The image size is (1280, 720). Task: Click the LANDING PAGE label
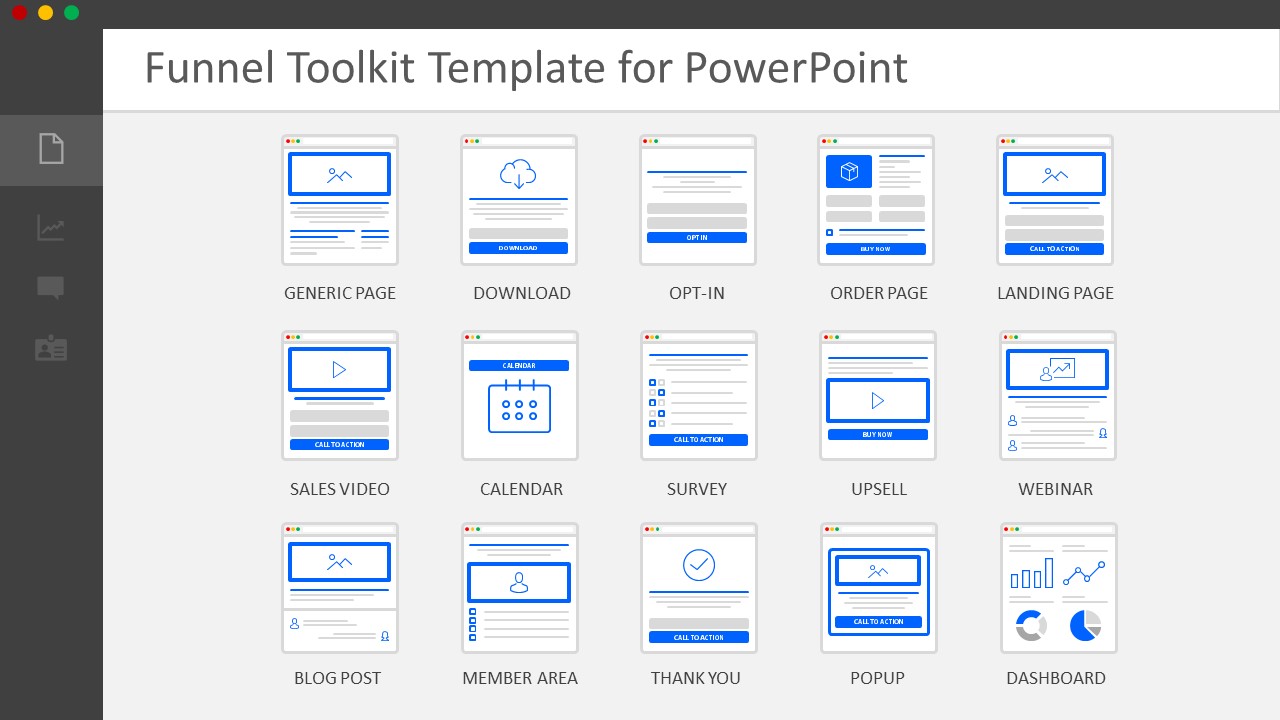click(1055, 293)
